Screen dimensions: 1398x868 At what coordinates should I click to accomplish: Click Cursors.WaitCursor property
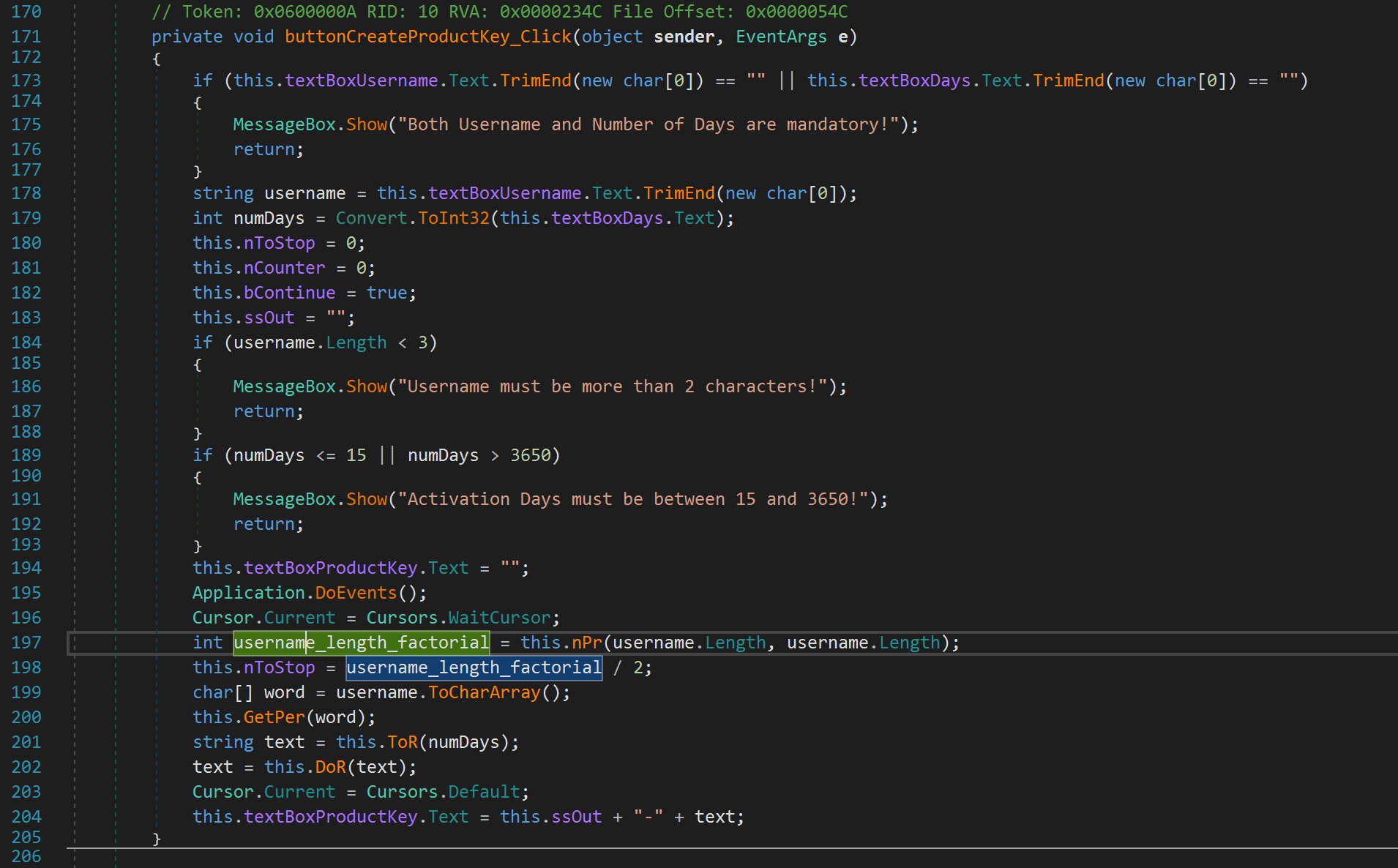point(459,618)
